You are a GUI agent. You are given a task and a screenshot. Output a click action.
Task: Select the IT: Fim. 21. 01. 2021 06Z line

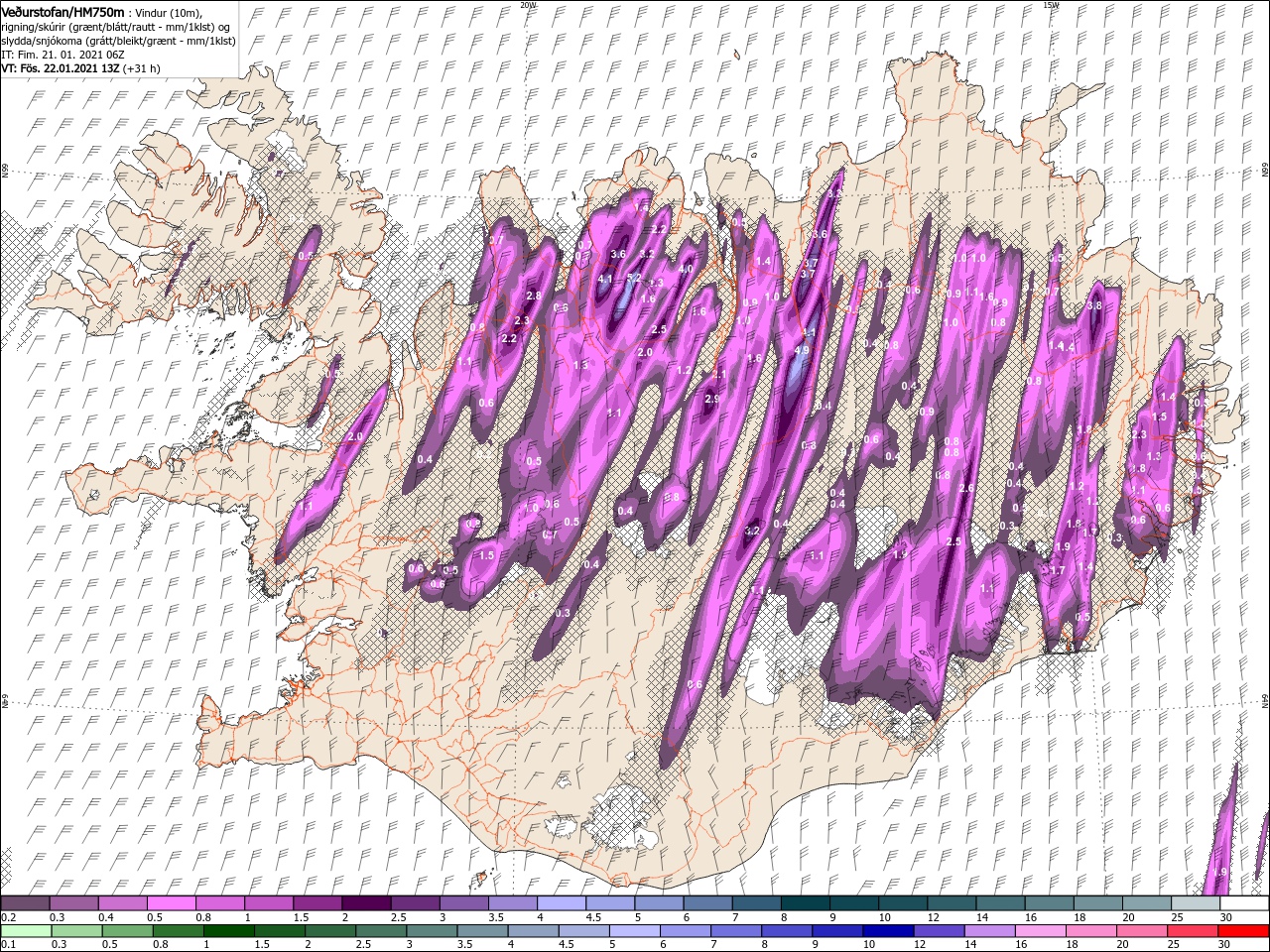tap(63, 55)
